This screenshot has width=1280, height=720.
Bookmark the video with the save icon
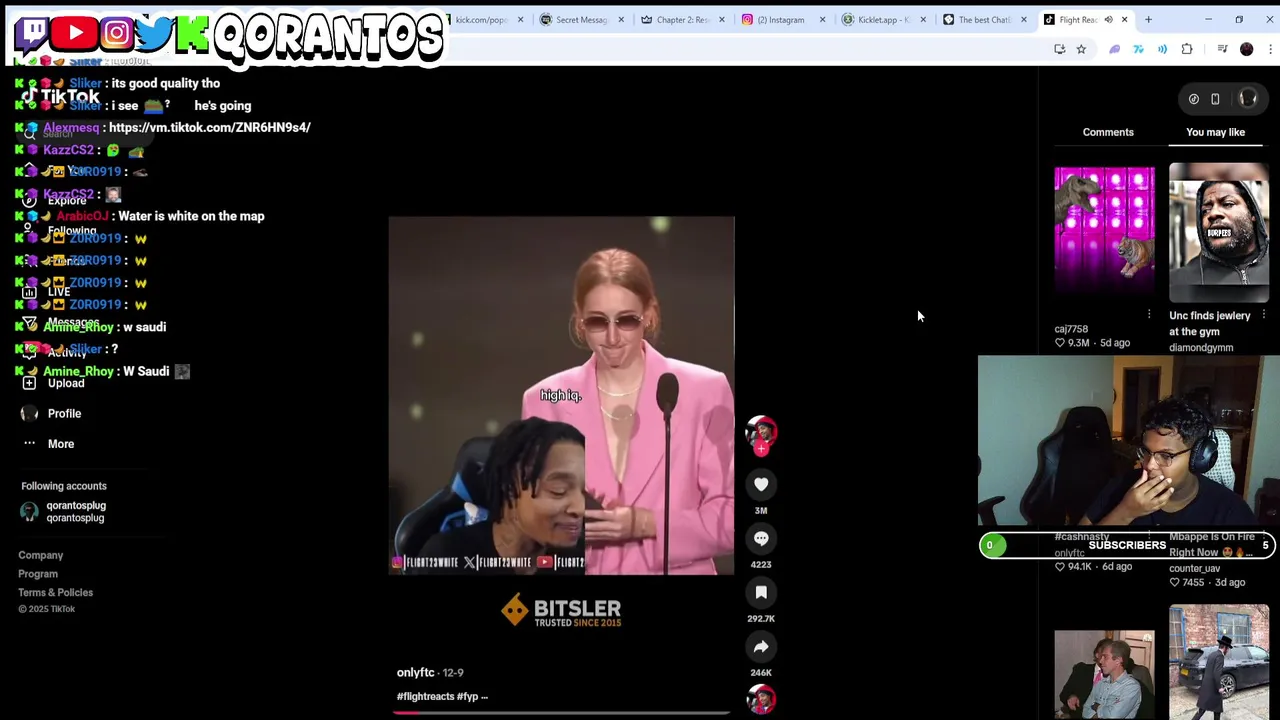[761, 593]
